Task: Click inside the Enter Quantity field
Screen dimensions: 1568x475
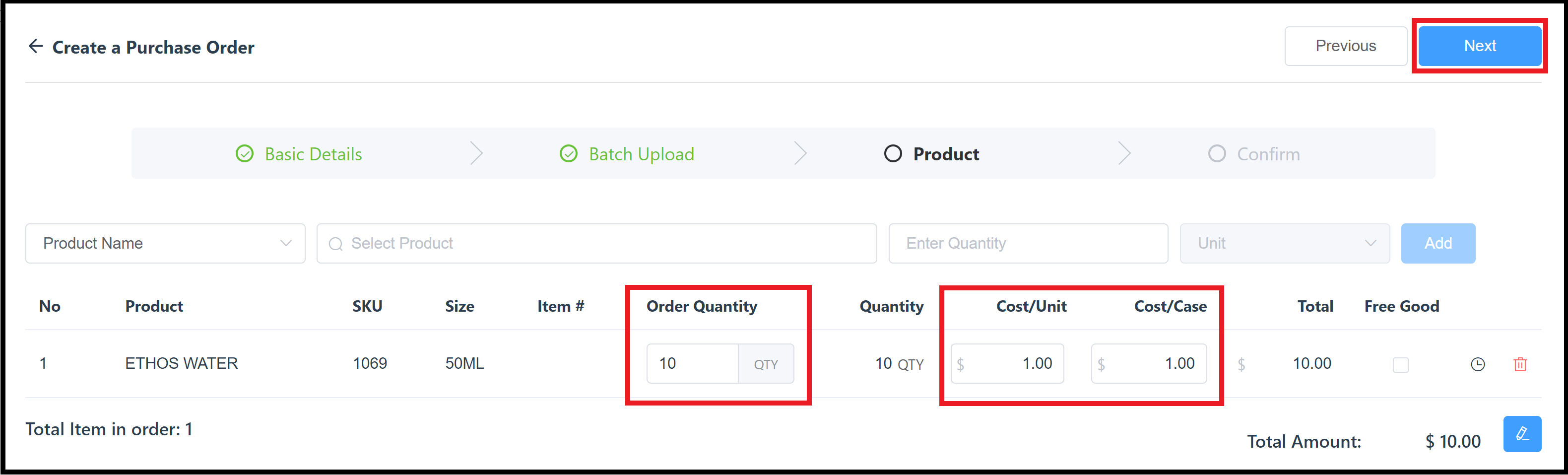Action: tap(1029, 243)
